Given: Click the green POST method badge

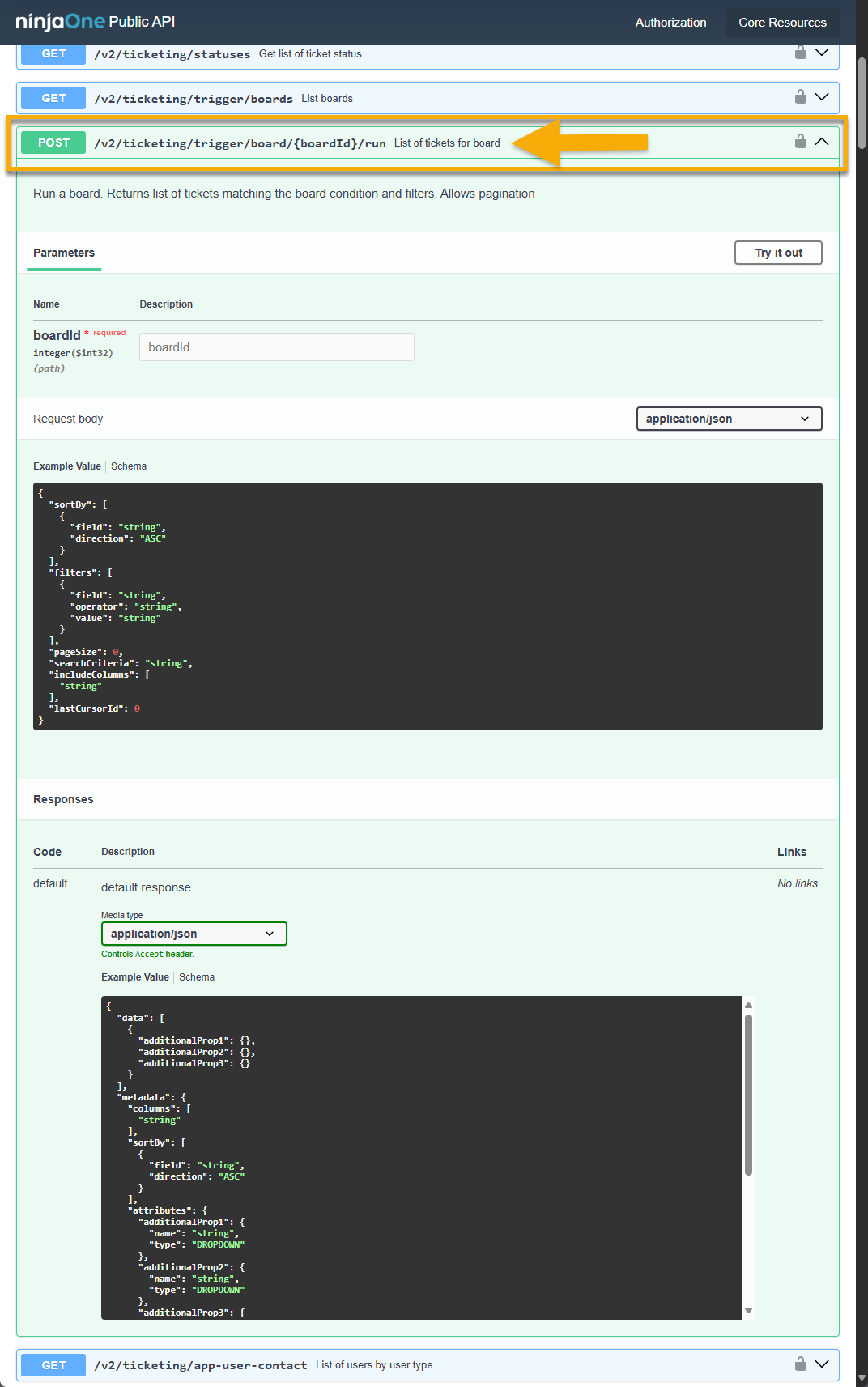Looking at the screenshot, I should (53, 143).
